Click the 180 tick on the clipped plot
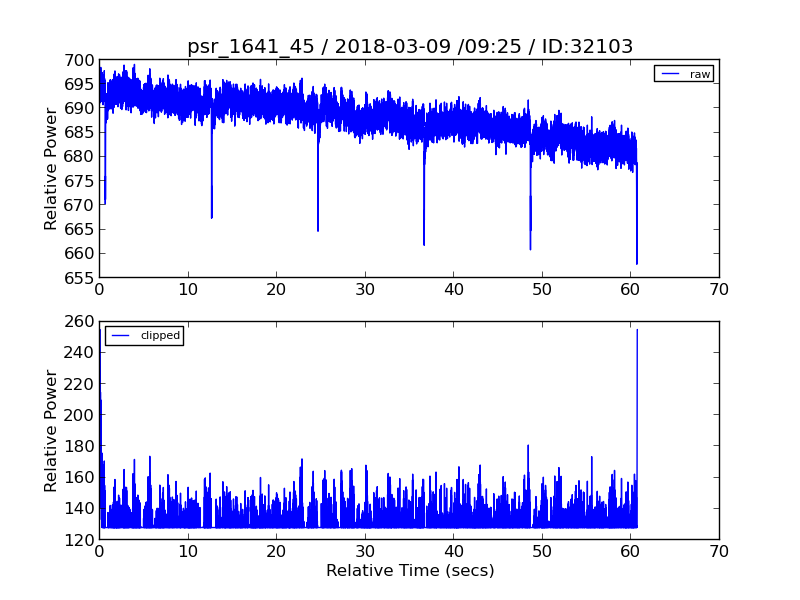This screenshot has height=600, width=800. click(x=79, y=446)
